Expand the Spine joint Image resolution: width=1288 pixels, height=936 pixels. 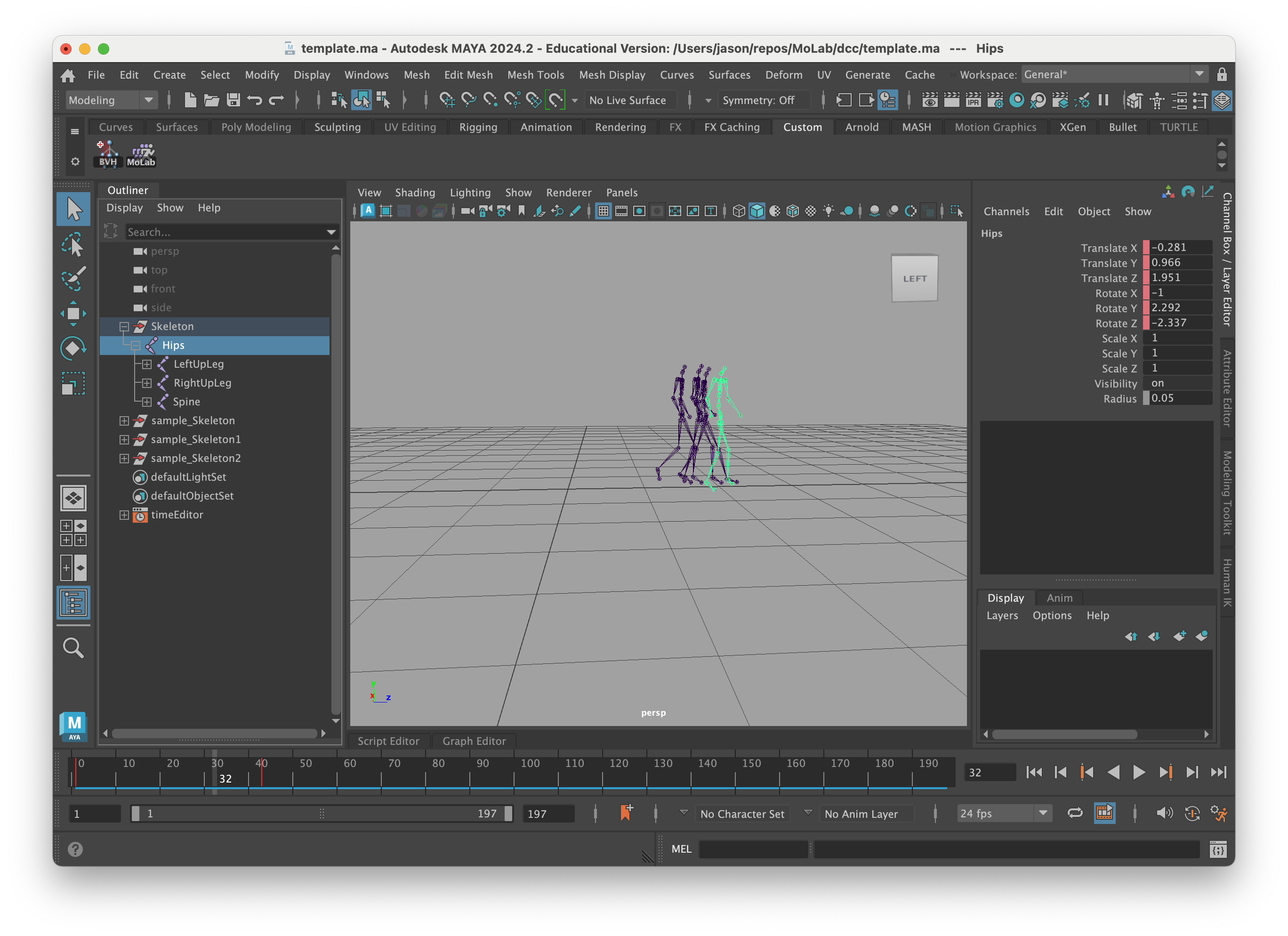pos(146,402)
